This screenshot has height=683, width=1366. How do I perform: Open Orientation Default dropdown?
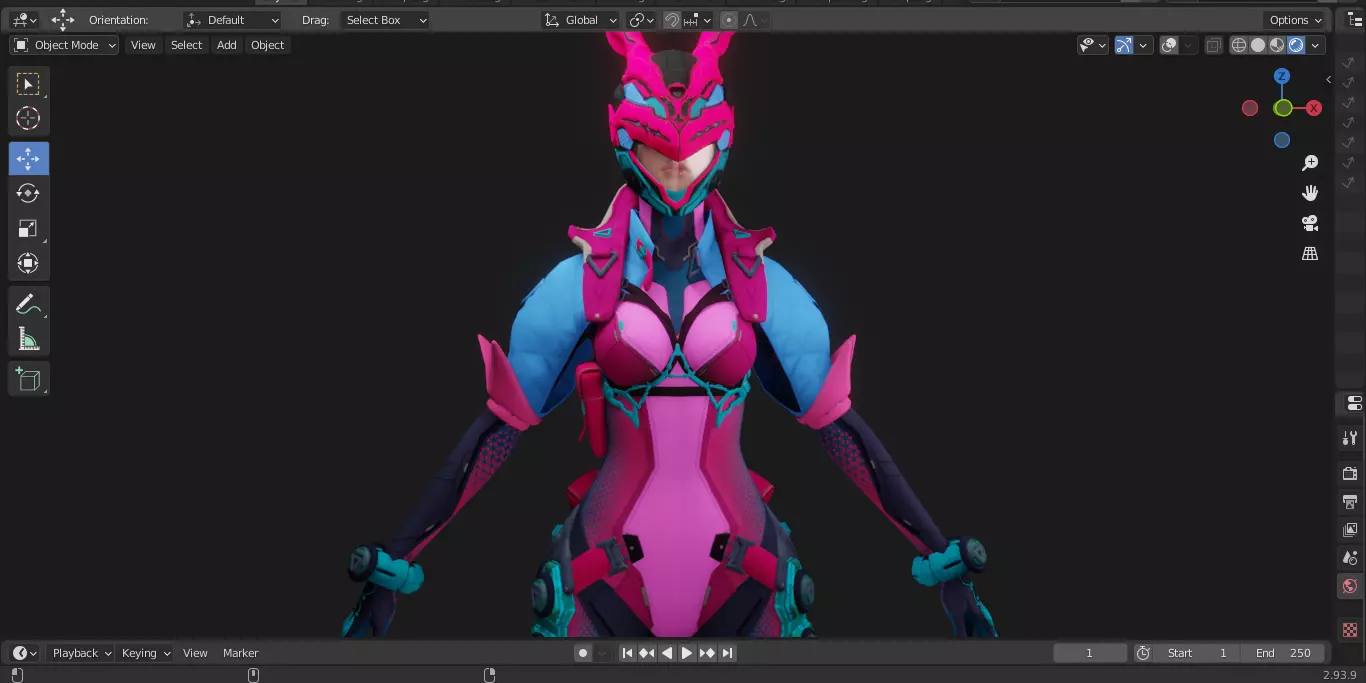tap(232, 20)
